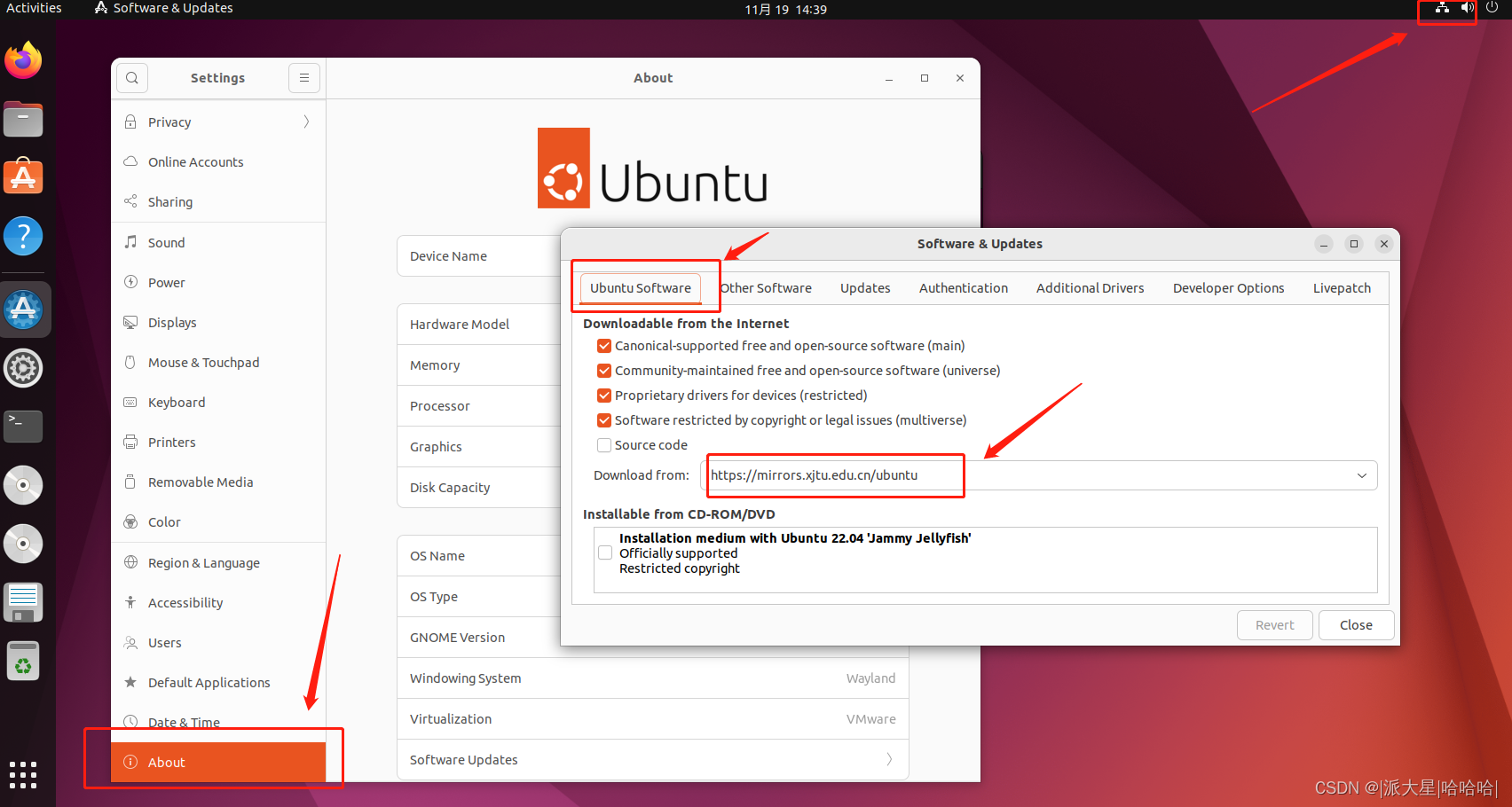Click the Windowing System row
Viewport: 1512px width, 807px height.
pos(653,678)
